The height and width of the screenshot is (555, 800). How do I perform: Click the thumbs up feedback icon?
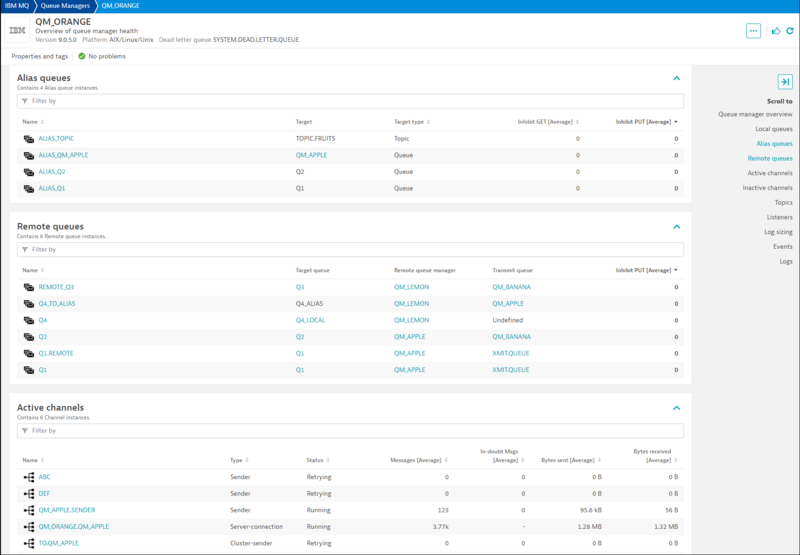click(x=776, y=31)
